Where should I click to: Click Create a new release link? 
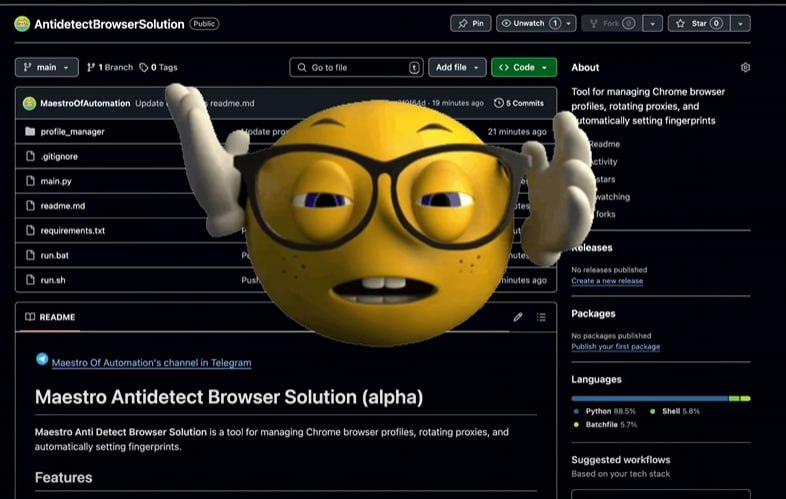pyautogui.click(x=607, y=281)
